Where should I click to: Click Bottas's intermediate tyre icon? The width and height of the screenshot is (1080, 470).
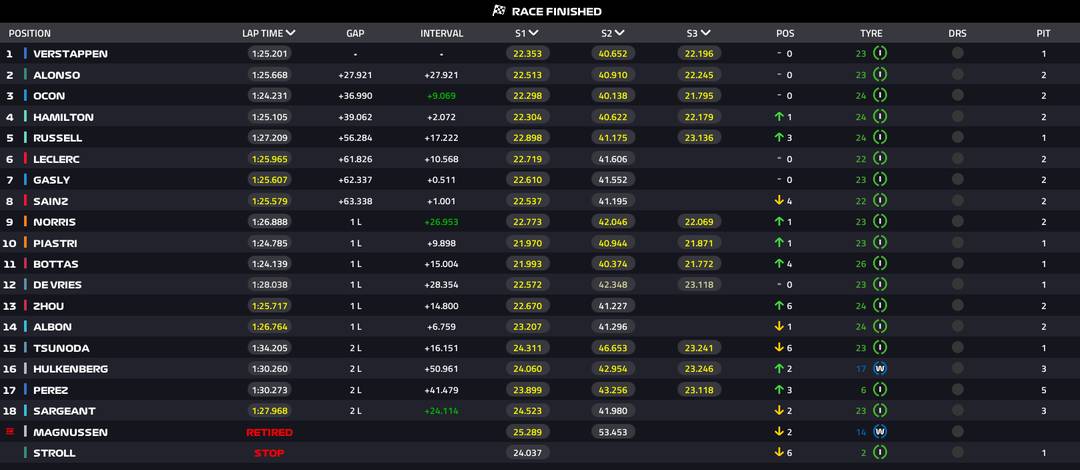point(880,263)
